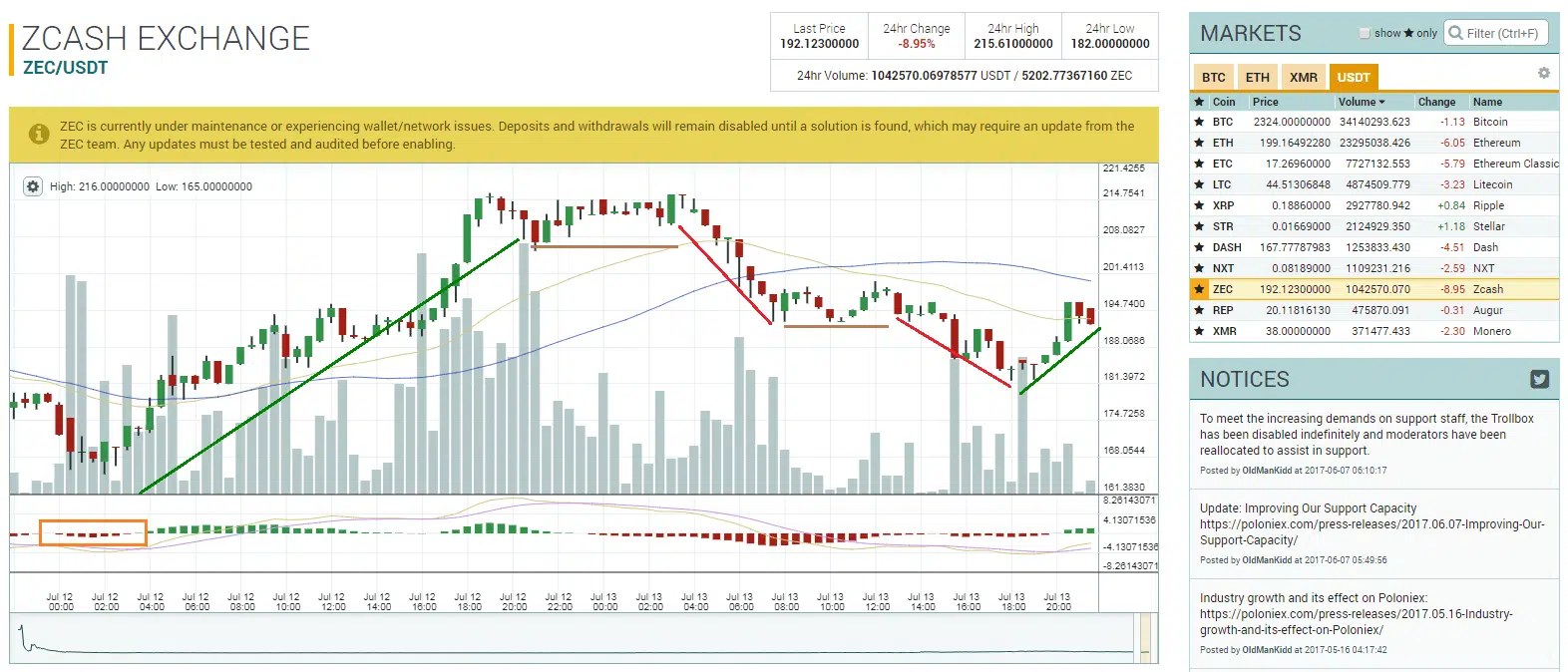Open the Stellar market name

[1489, 226]
